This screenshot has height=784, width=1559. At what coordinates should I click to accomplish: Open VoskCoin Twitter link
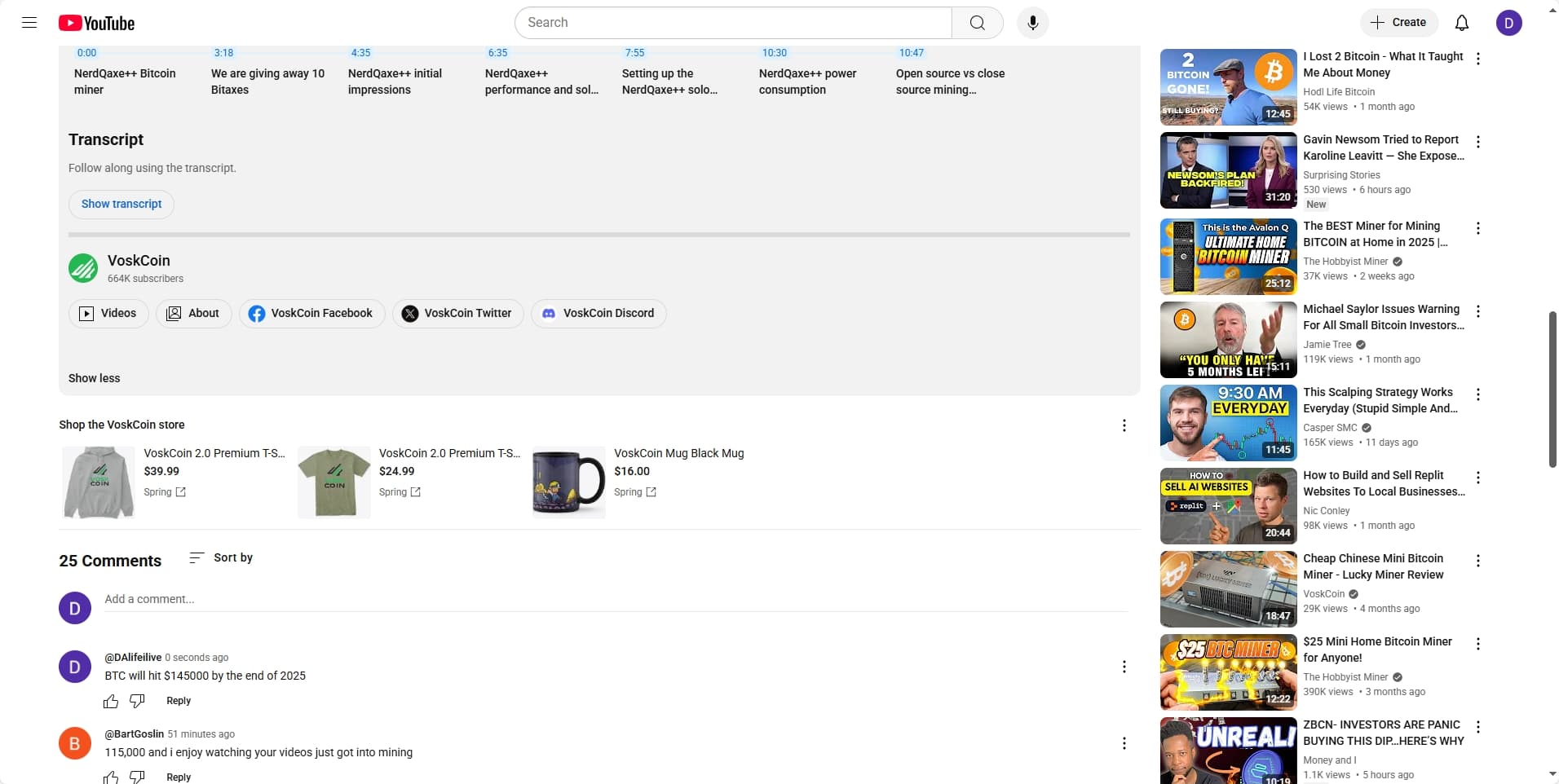(458, 313)
